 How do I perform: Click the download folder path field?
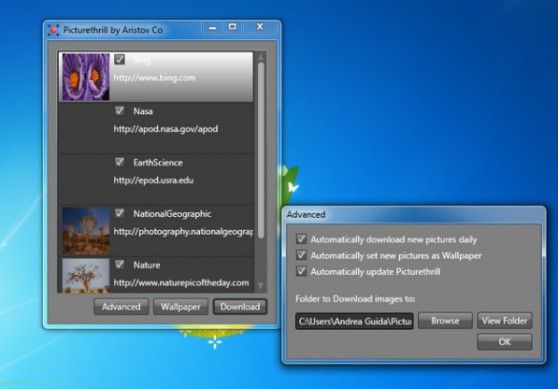pos(354,321)
